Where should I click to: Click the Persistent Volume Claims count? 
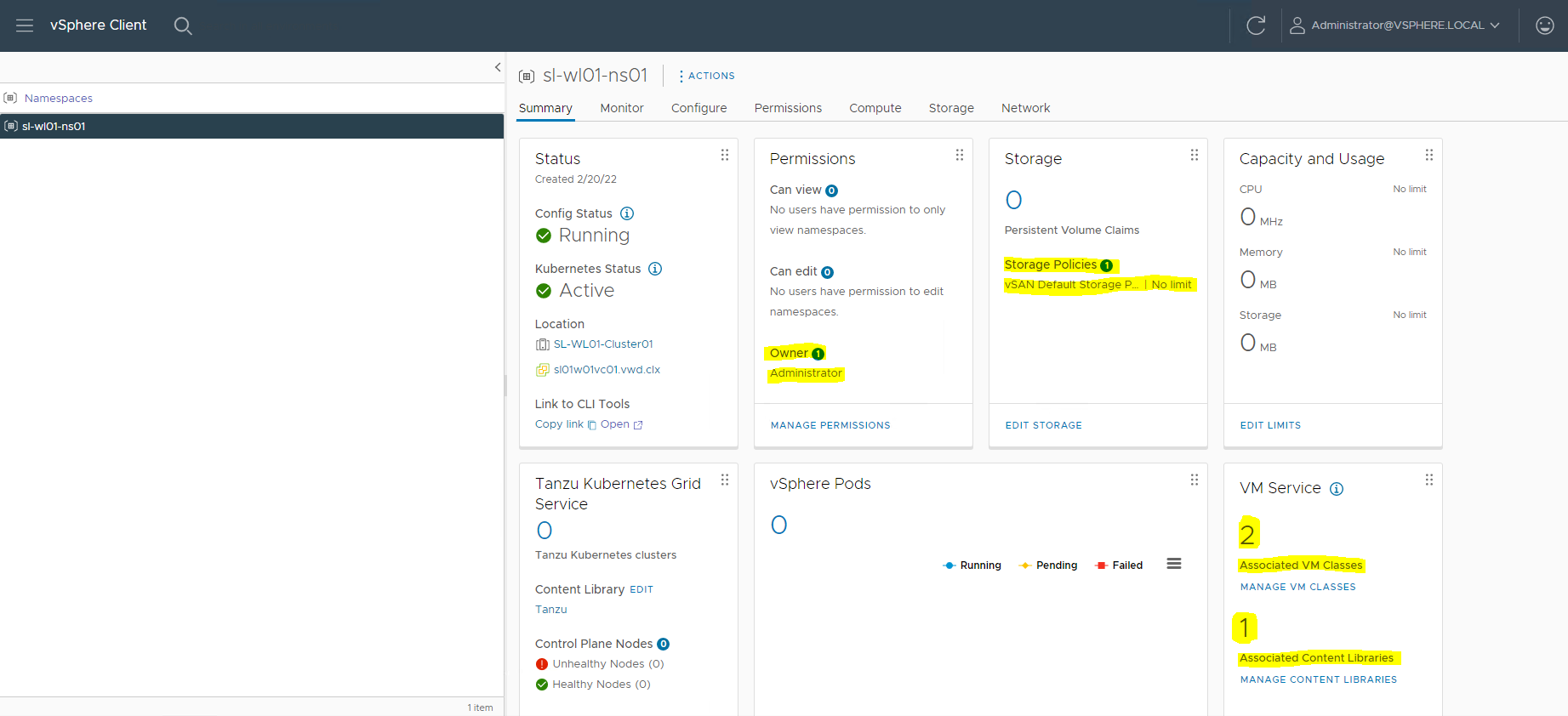tap(1013, 200)
